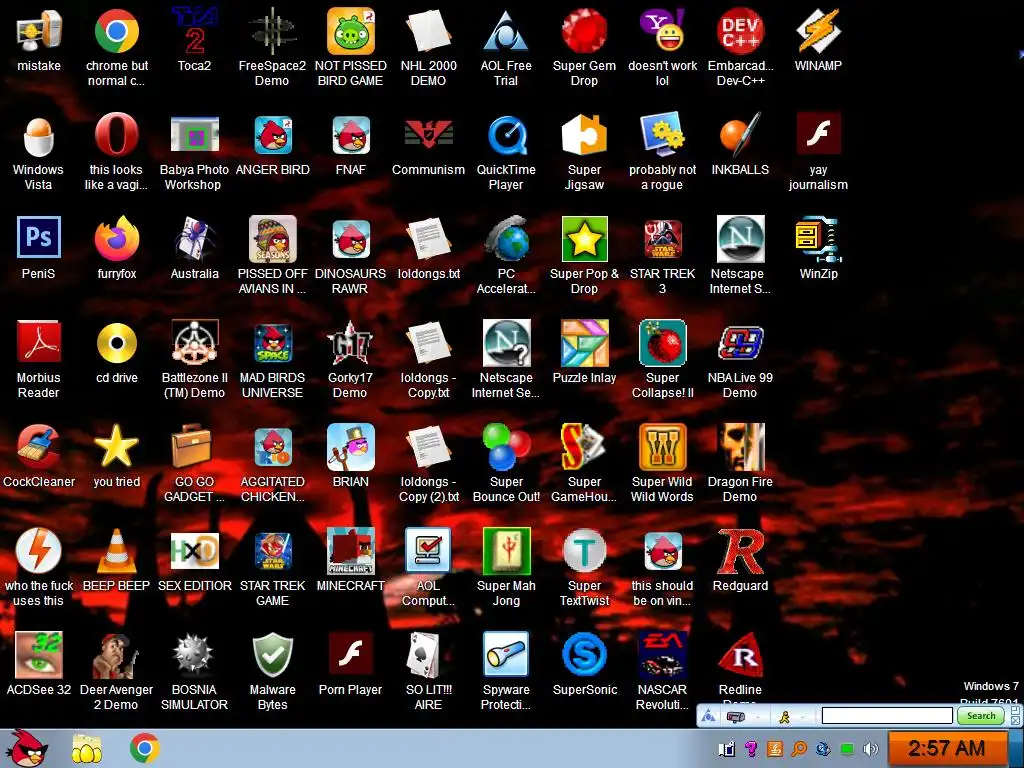Select the loldongs.txt file icon
This screenshot has width=1024, height=768.
(428, 239)
